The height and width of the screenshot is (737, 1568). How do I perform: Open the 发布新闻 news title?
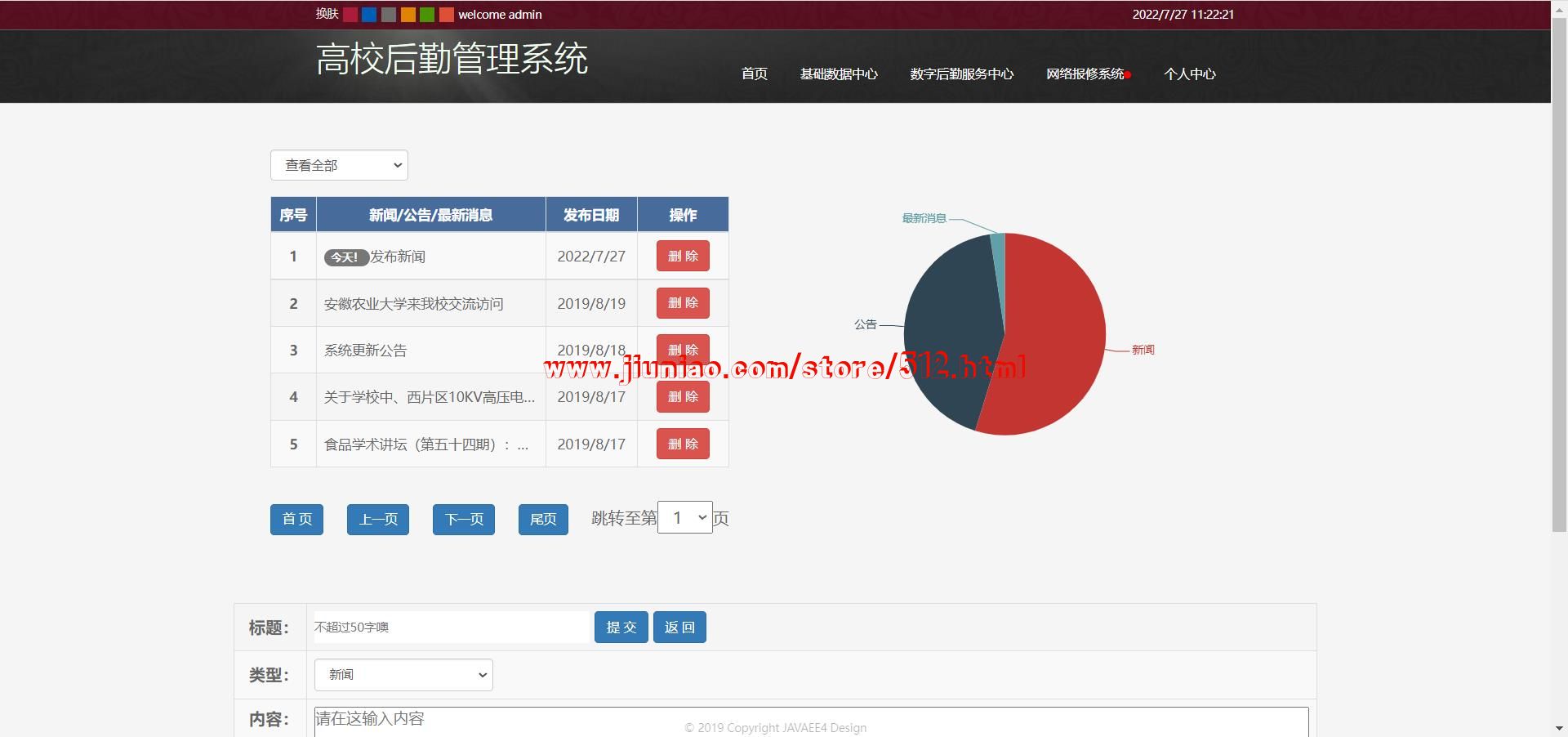click(398, 257)
